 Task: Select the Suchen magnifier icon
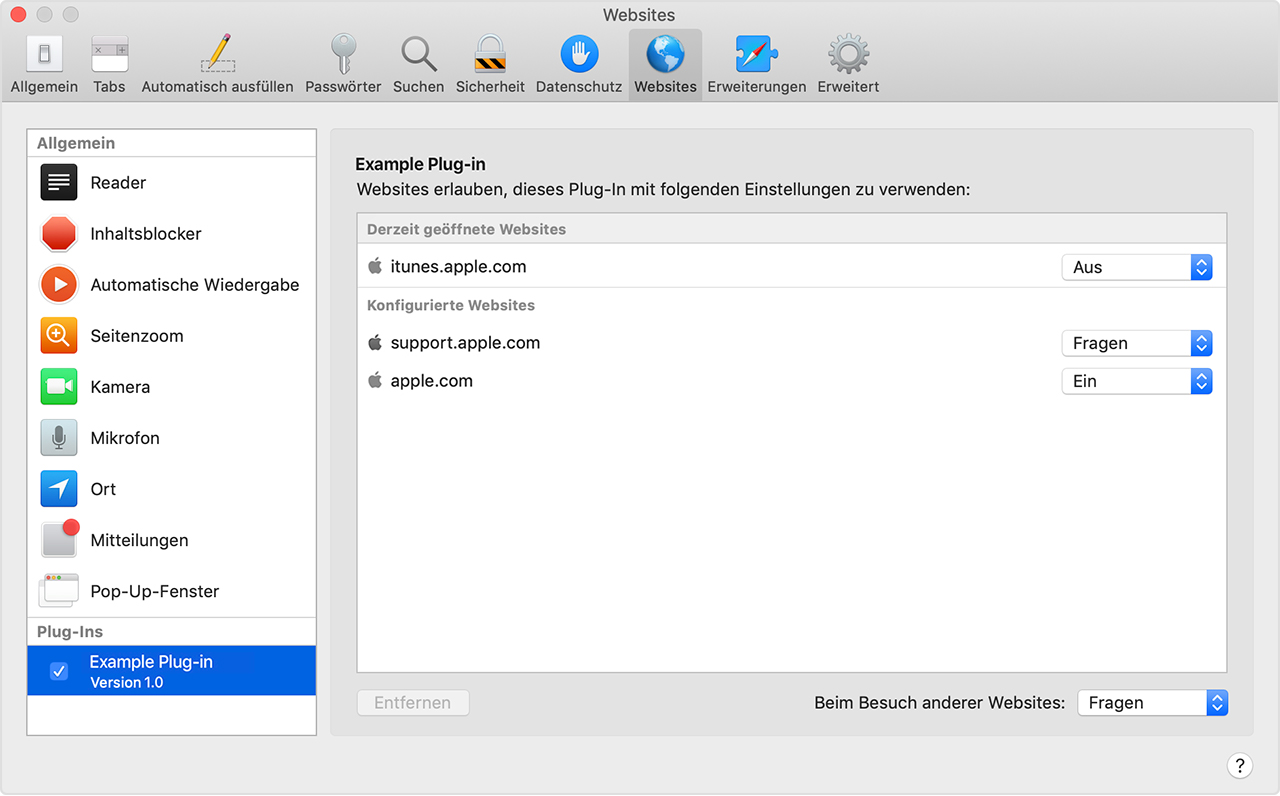point(418,53)
